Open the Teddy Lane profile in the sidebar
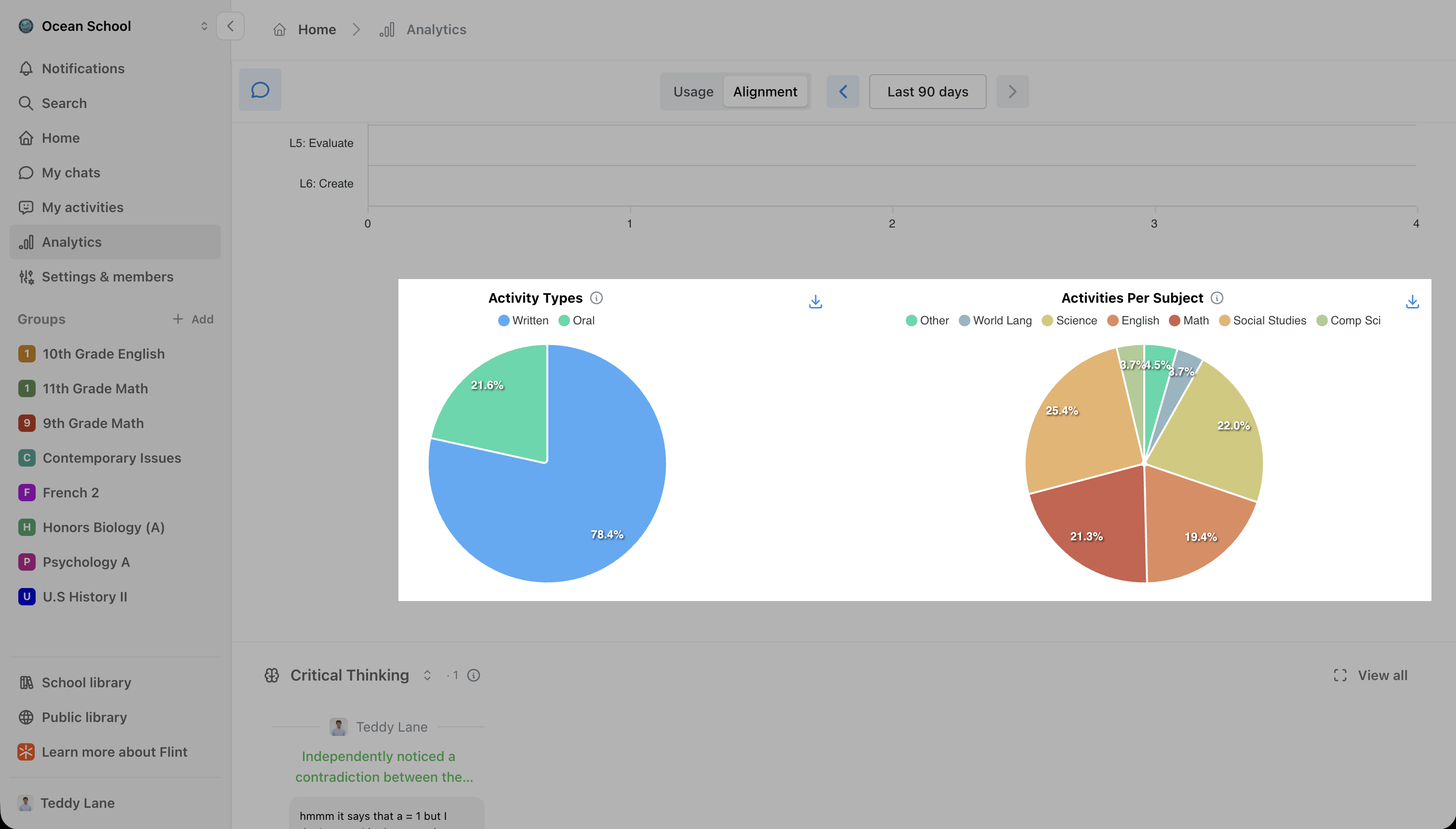1456x829 pixels. tap(115, 803)
